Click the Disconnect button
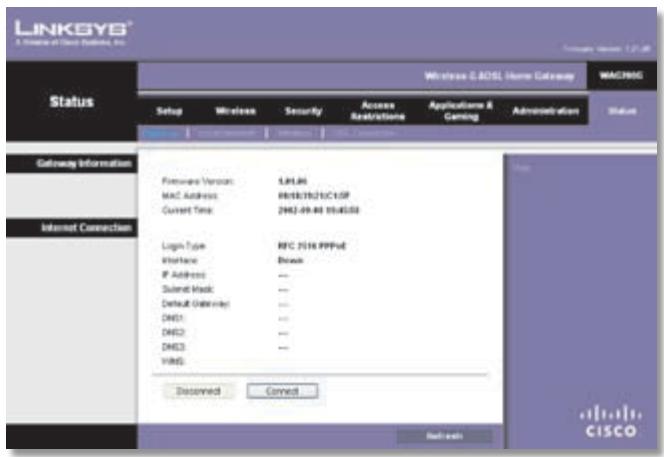 [198, 391]
